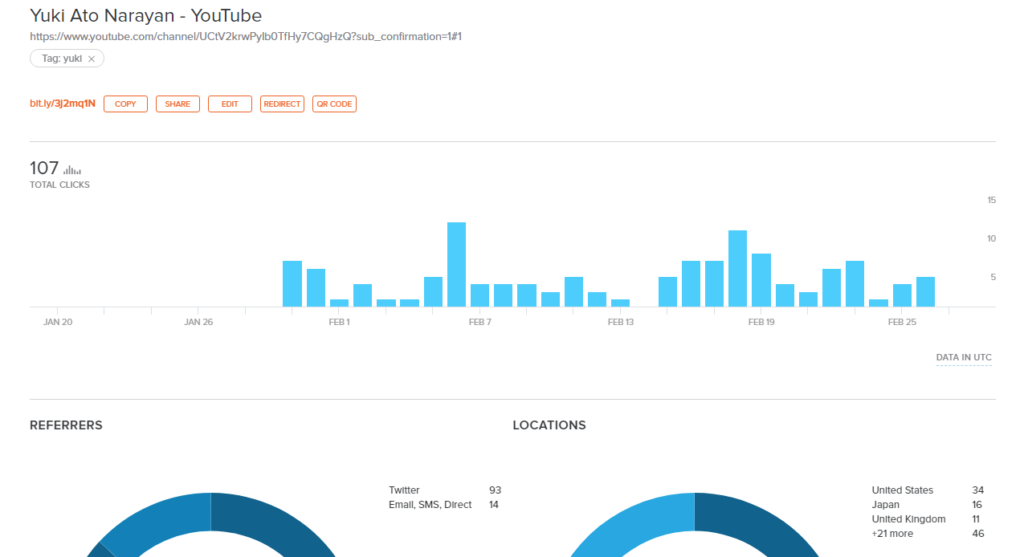The image size is (1024, 557).
Task: Click the FEB 13 axis label
Action: pos(620,322)
